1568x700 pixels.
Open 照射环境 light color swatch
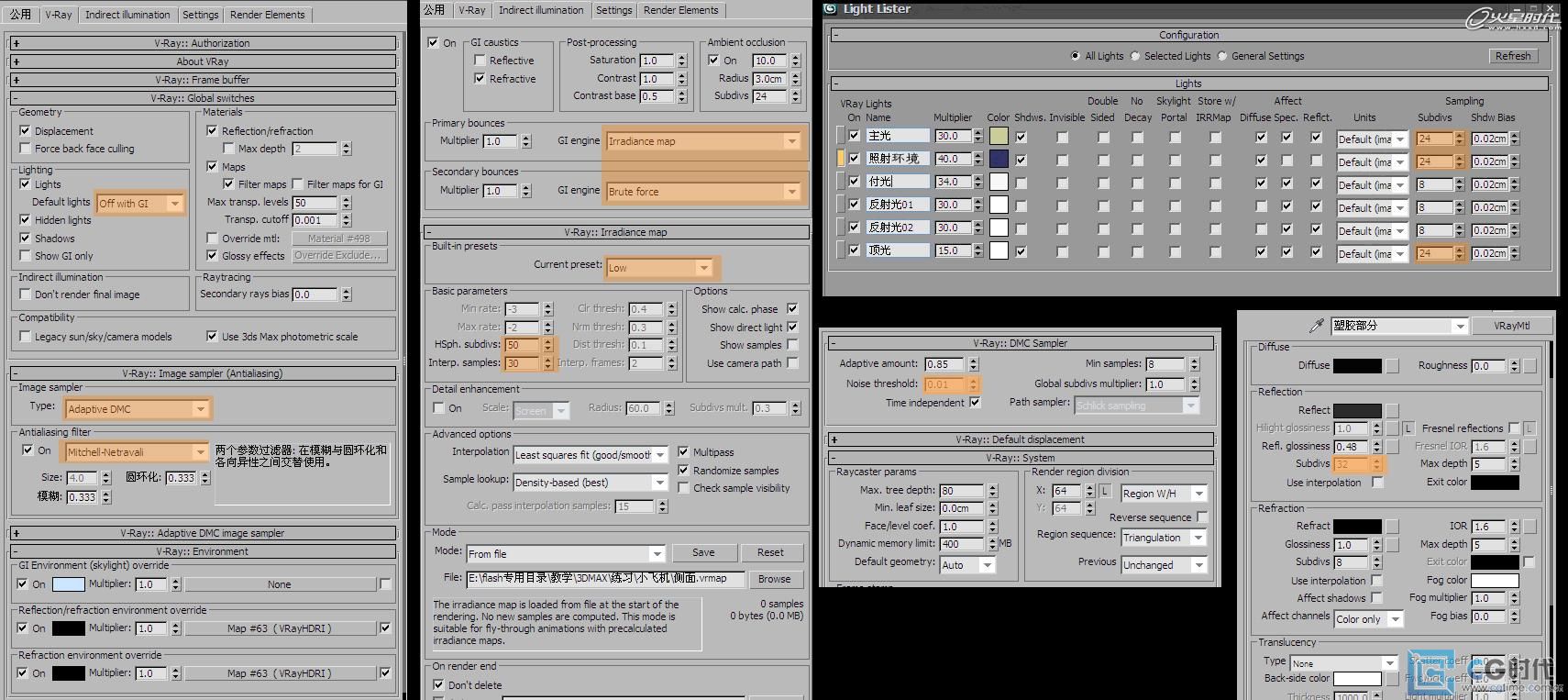click(999, 159)
